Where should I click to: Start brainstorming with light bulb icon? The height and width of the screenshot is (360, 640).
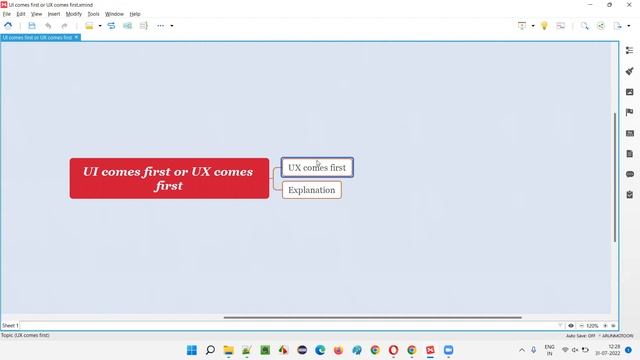(x=544, y=26)
